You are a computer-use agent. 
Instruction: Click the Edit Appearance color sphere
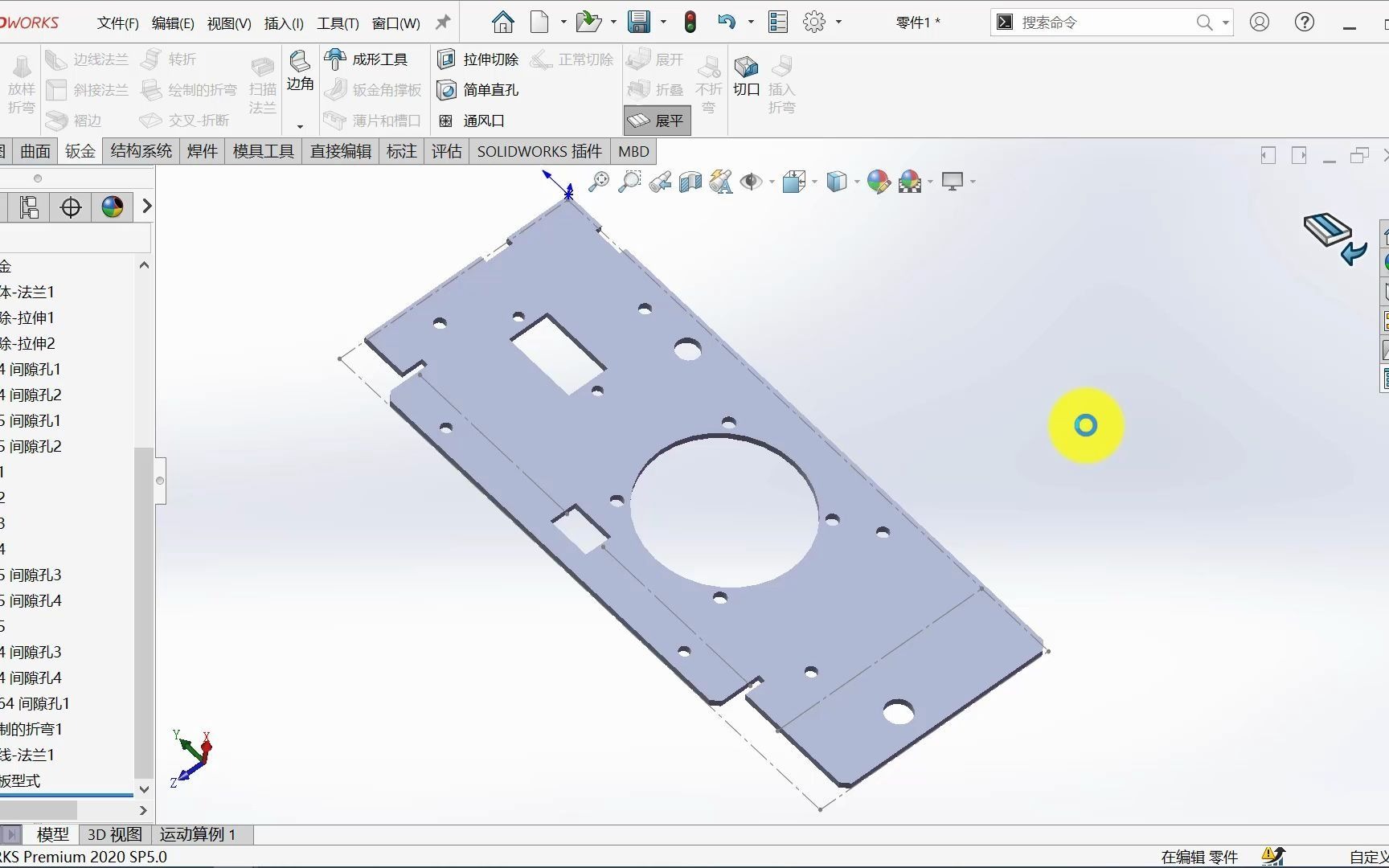tap(878, 182)
